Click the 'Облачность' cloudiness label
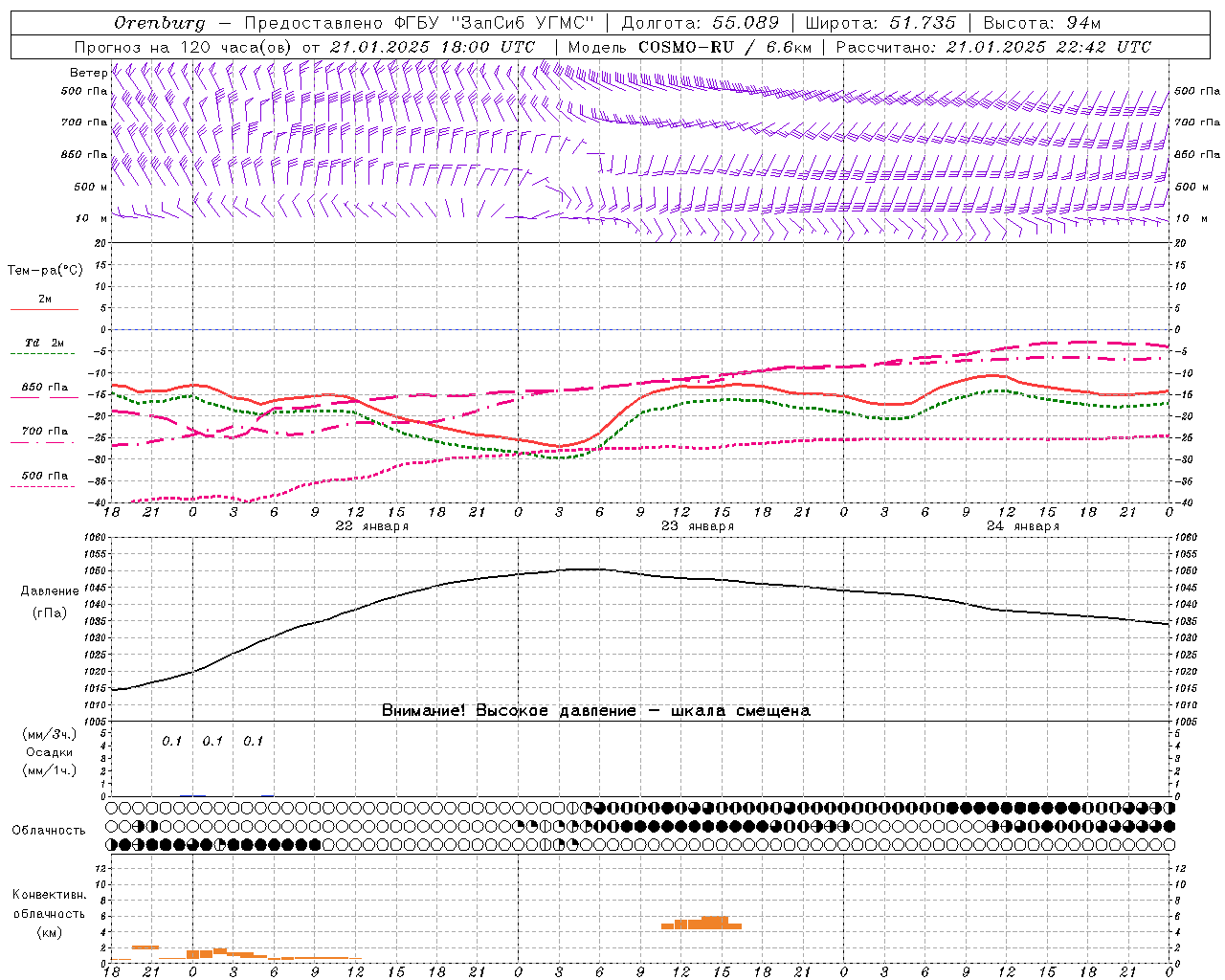 [x=49, y=831]
